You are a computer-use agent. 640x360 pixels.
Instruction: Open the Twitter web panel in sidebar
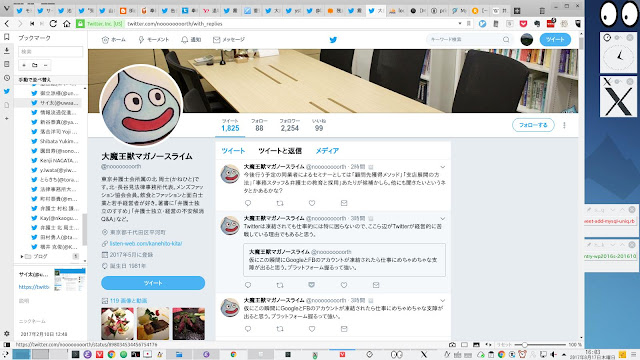point(7,91)
